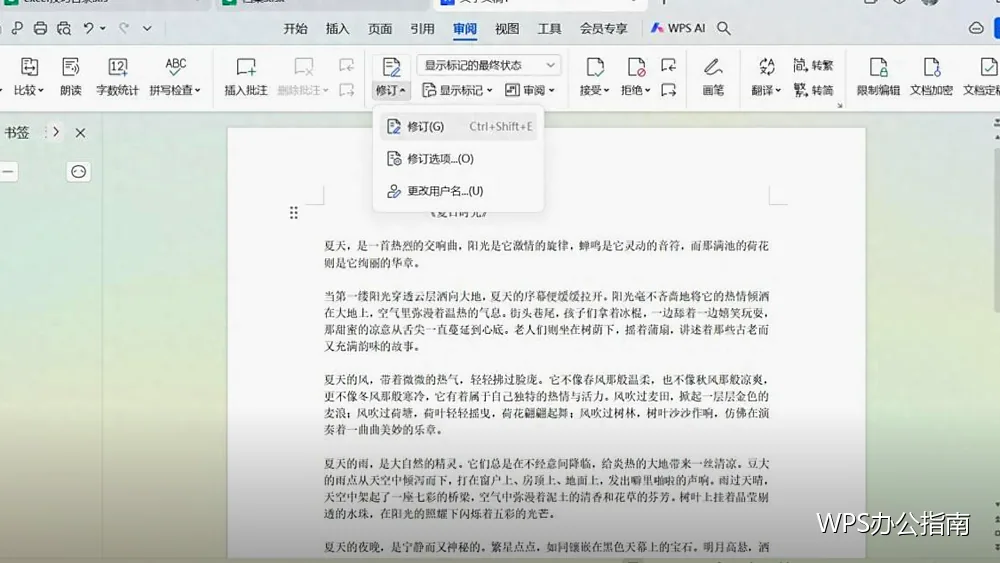
Task: Open the Undo history dropdown arrow
Action: 103,29
